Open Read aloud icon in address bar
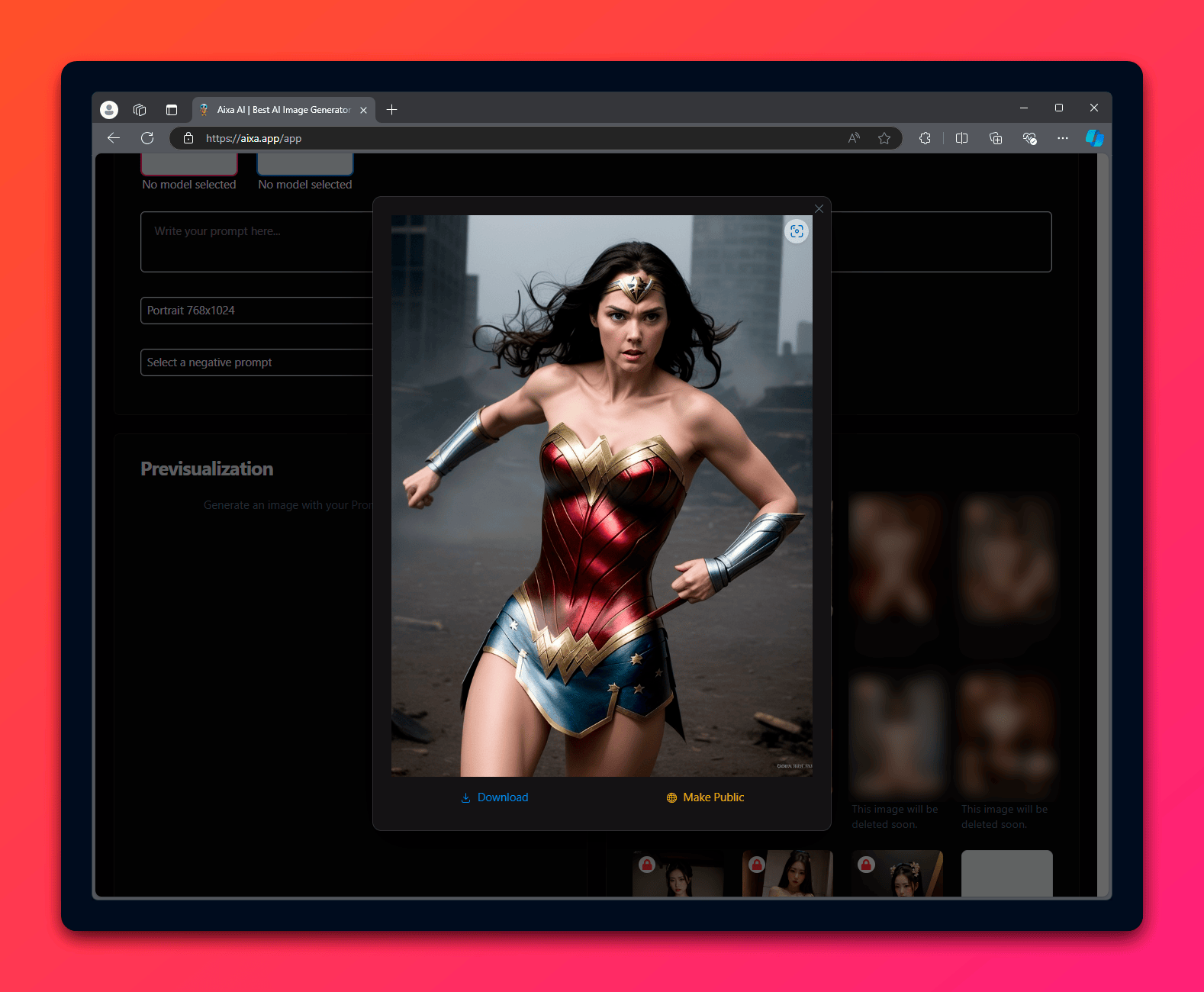This screenshot has width=1204, height=992. click(x=854, y=138)
